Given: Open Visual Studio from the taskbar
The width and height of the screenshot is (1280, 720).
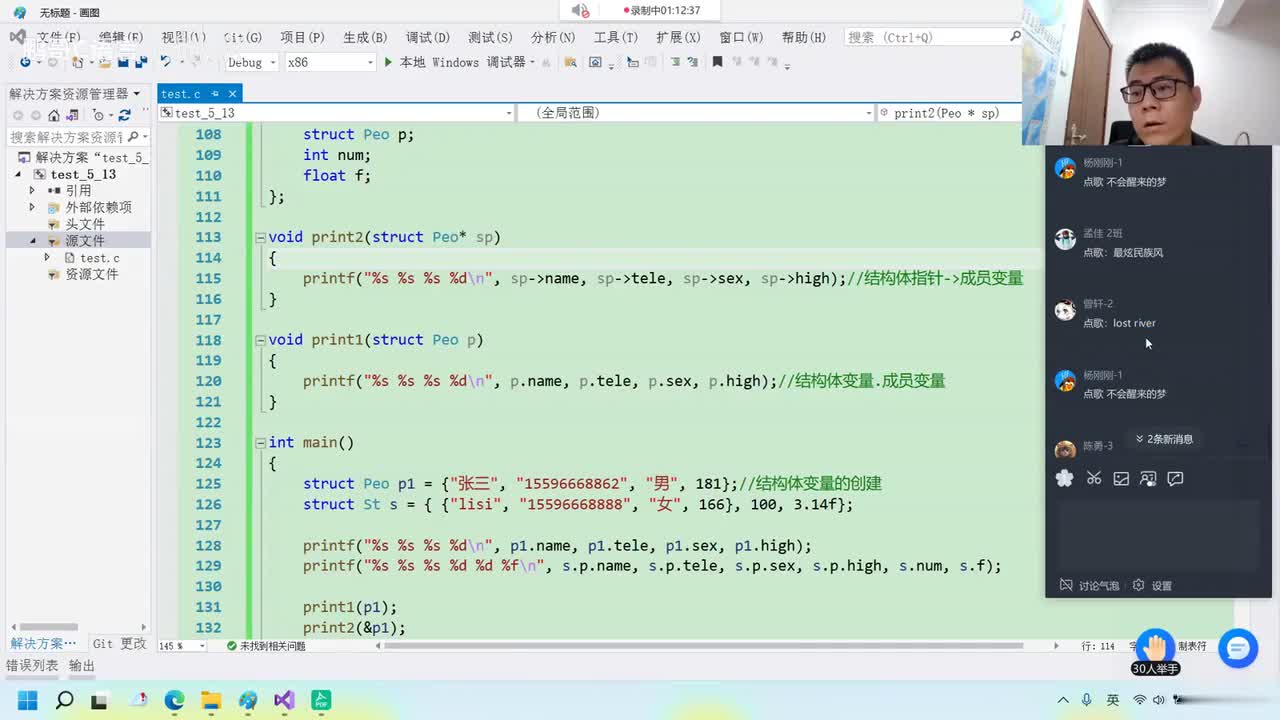Looking at the screenshot, I should (x=284, y=700).
